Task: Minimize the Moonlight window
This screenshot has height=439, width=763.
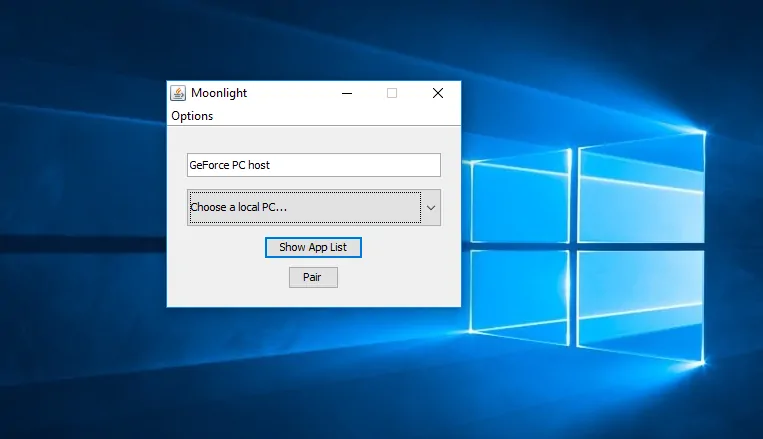Action: 347,93
